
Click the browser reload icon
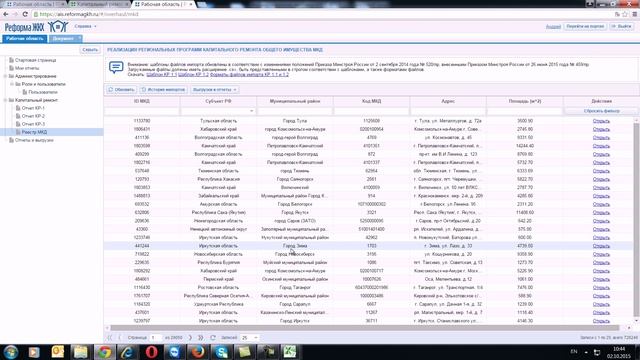pos(25,14)
